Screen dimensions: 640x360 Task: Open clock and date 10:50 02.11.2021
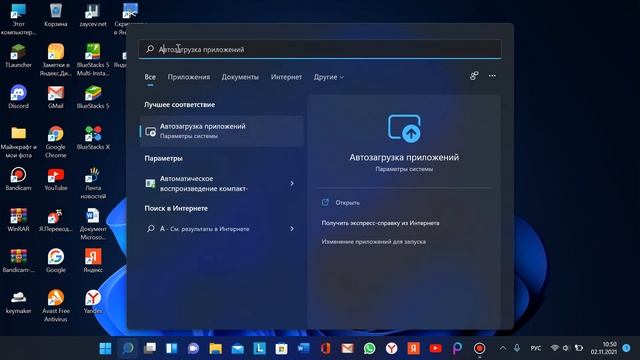point(604,348)
